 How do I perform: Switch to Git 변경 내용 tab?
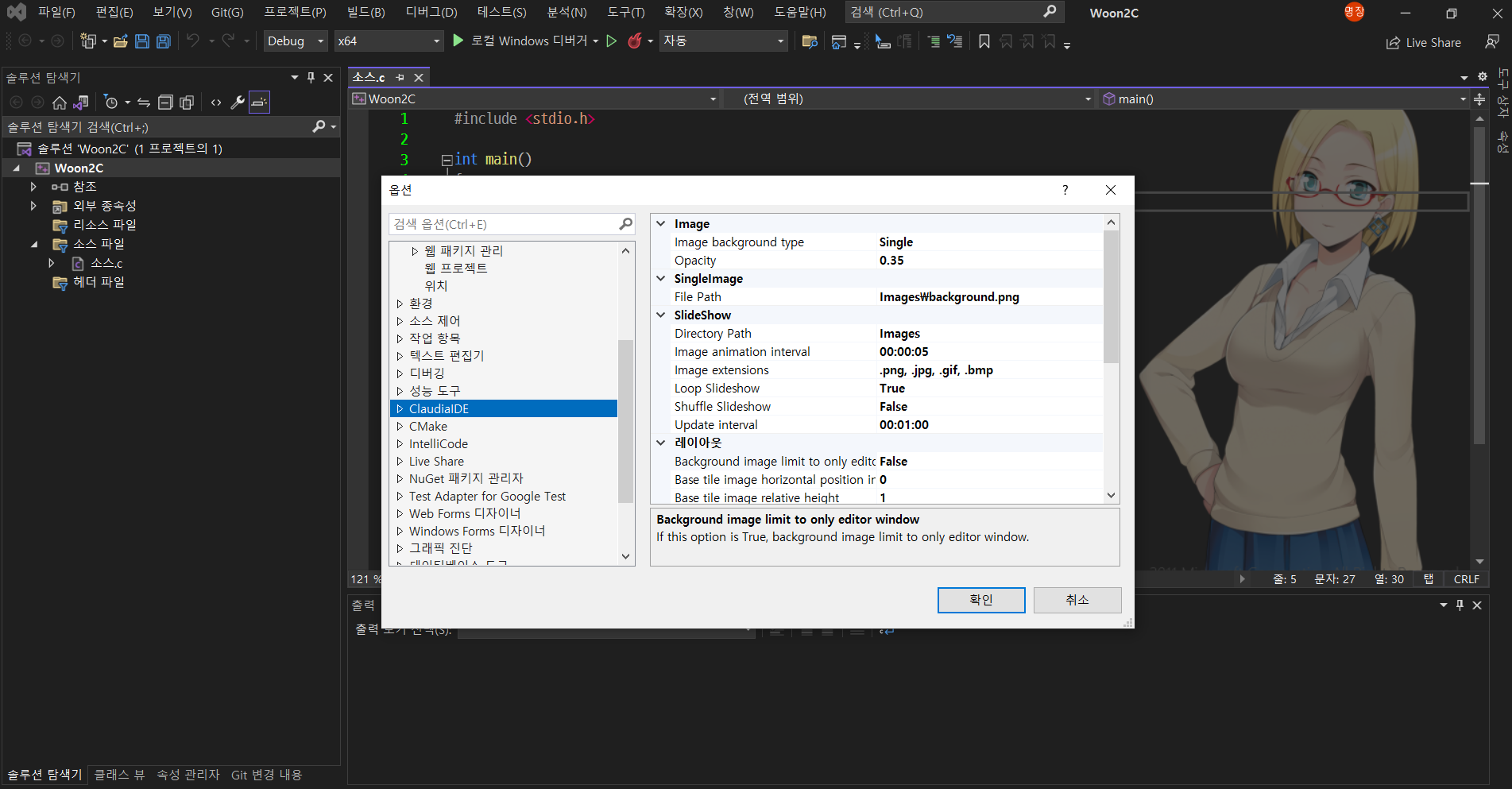click(266, 775)
